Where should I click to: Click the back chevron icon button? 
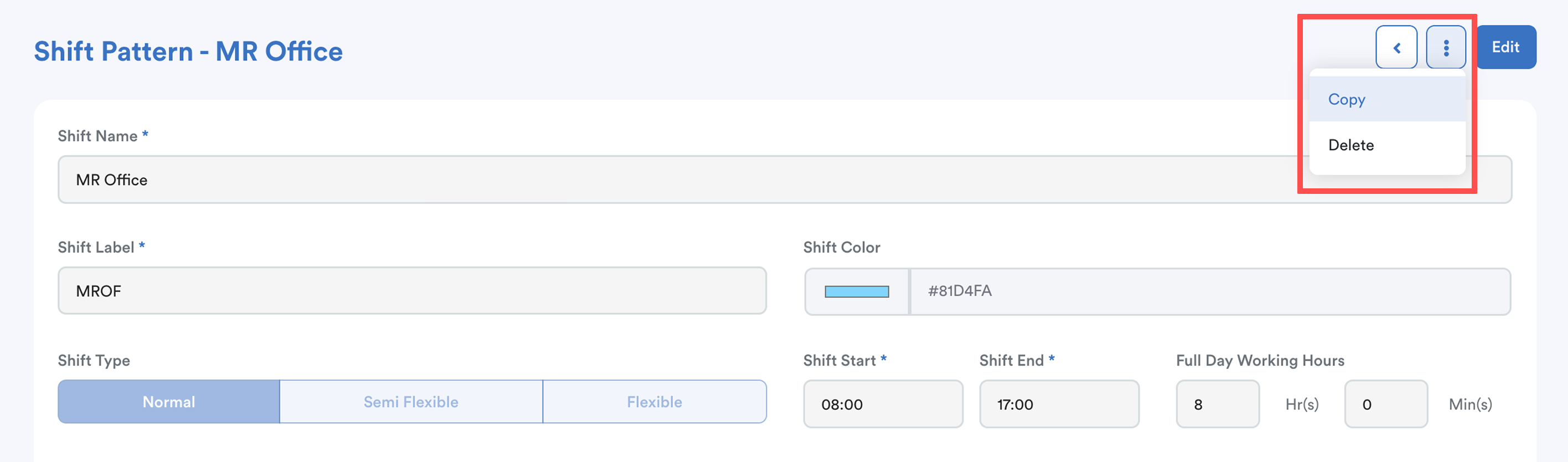(1396, 48)
